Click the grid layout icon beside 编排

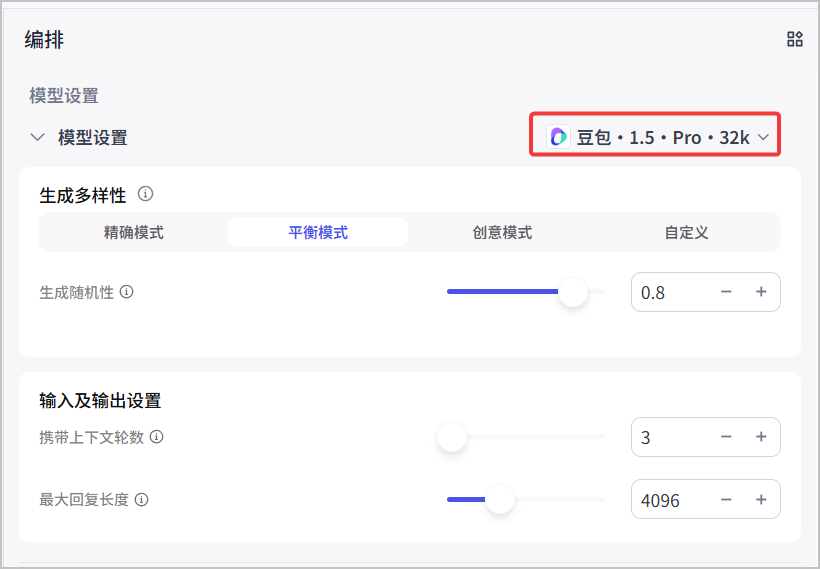tap(794, 39)
